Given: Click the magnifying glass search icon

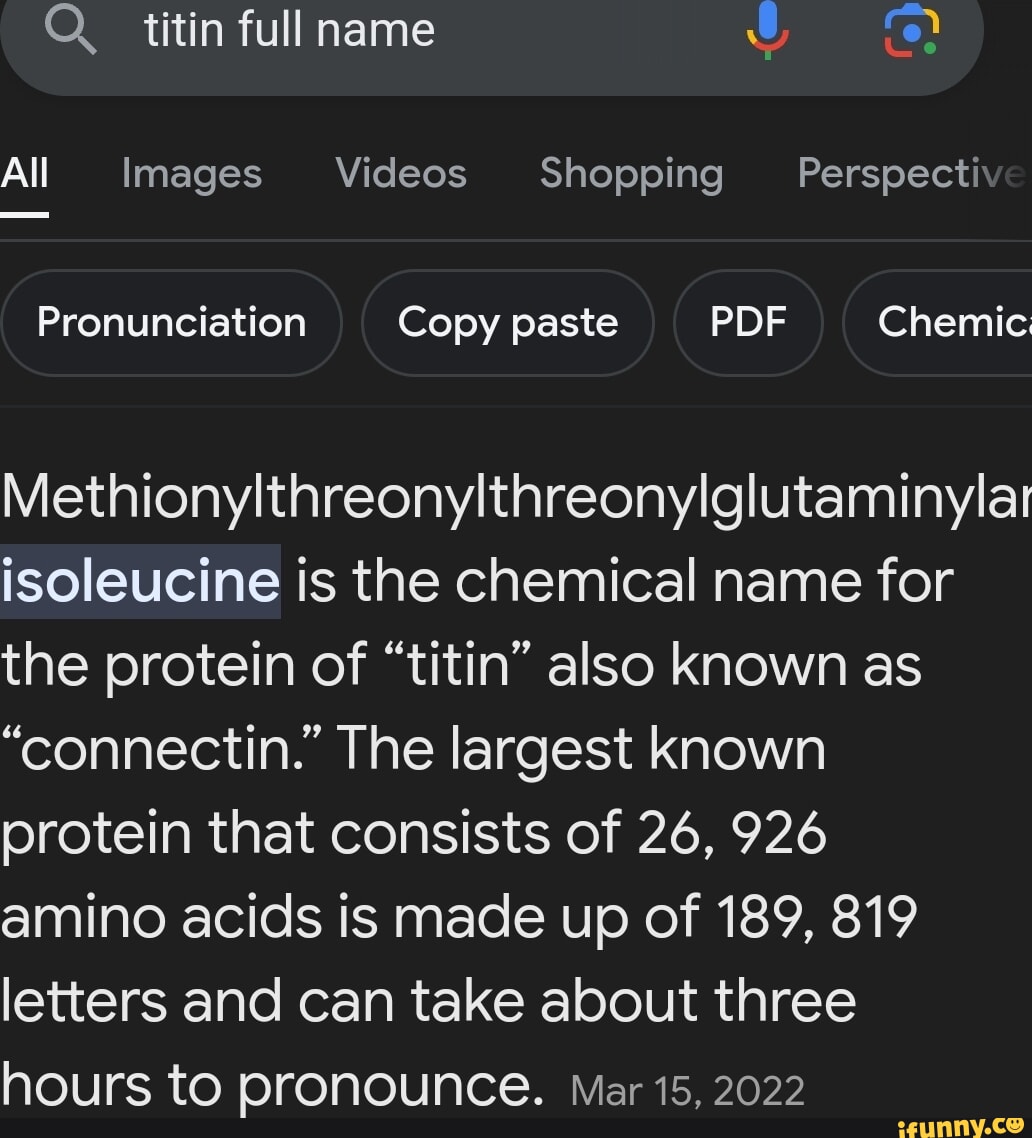Looking at the screenshot, I should tap(72, 30).
